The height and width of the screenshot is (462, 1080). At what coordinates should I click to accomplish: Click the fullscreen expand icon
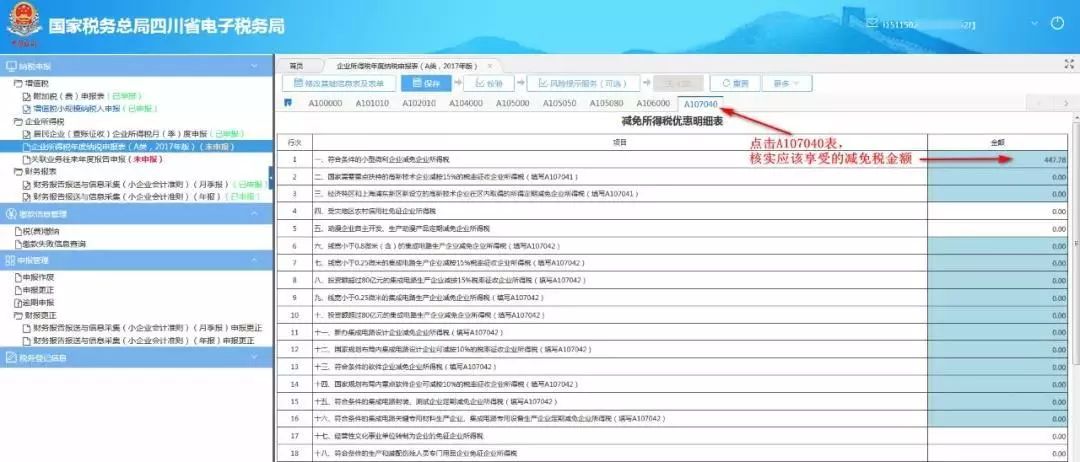[1069, 63]
